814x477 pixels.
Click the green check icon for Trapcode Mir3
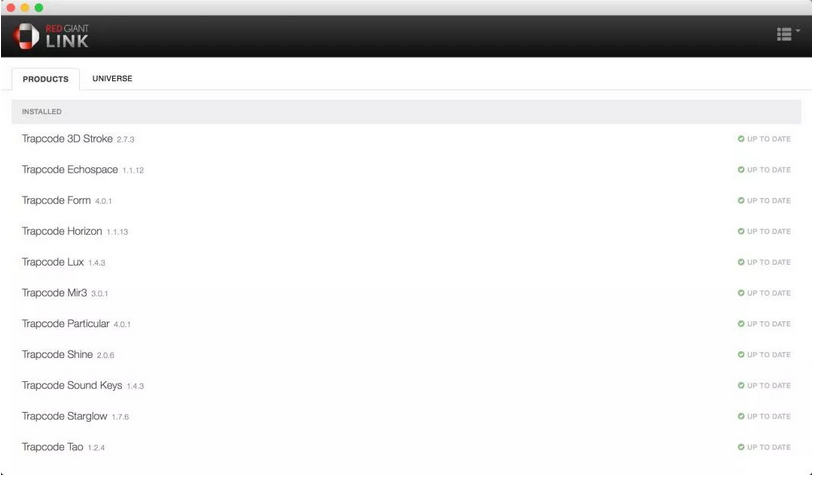pyautogui.click(x=741, y=293)
